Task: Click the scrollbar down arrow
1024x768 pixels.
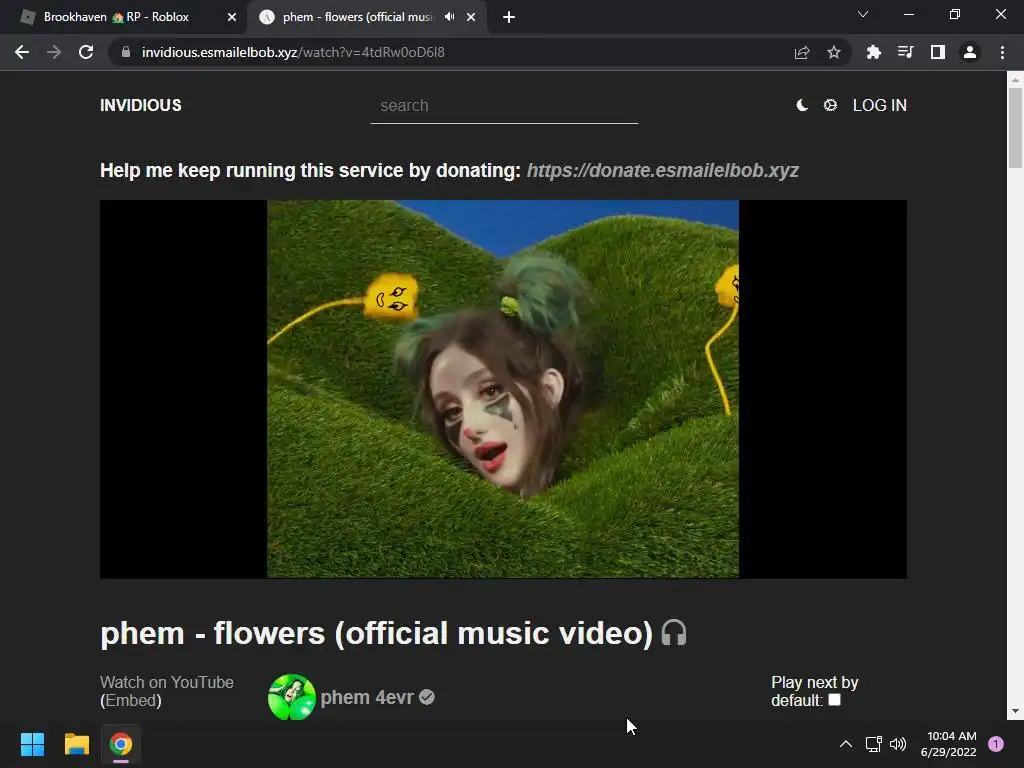Action: [1015, 711]
